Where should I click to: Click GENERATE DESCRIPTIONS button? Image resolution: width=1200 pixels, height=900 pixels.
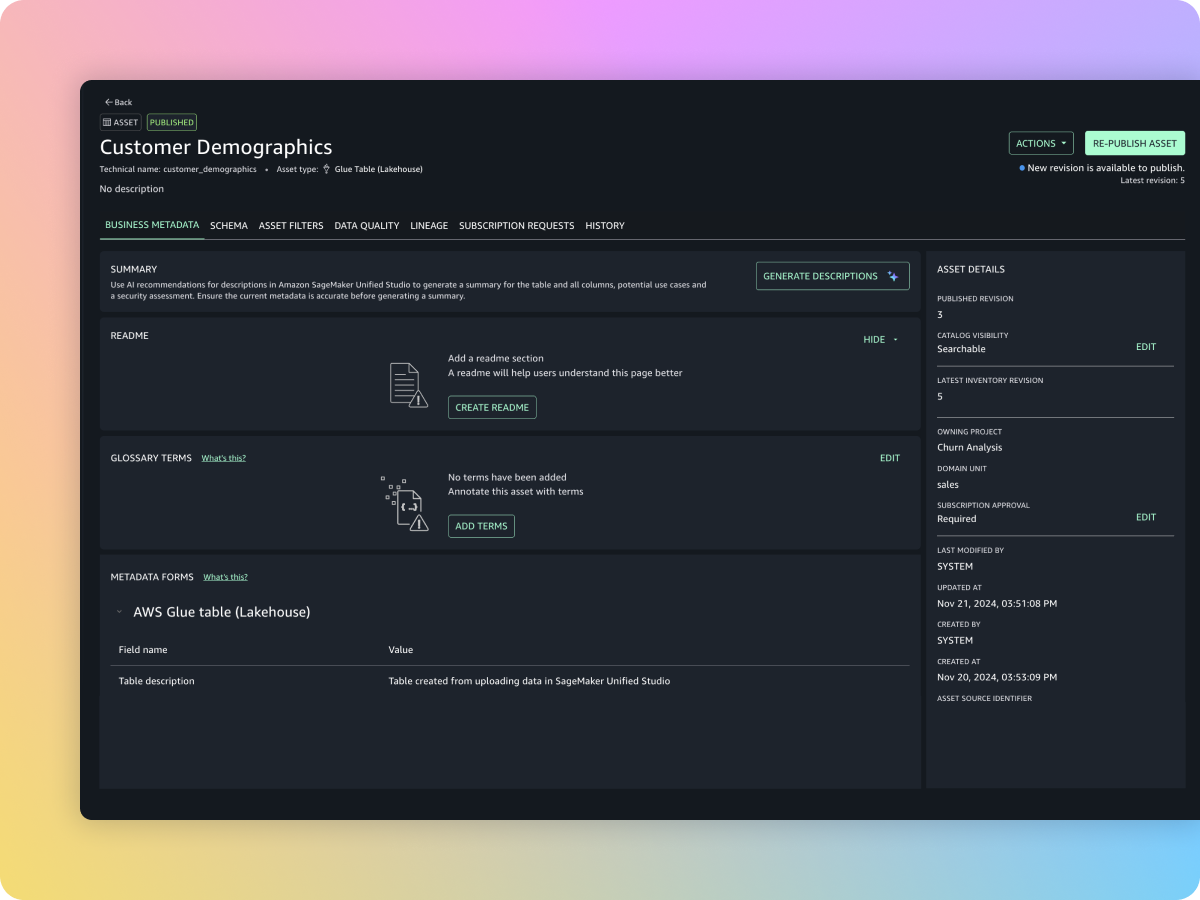832,276
